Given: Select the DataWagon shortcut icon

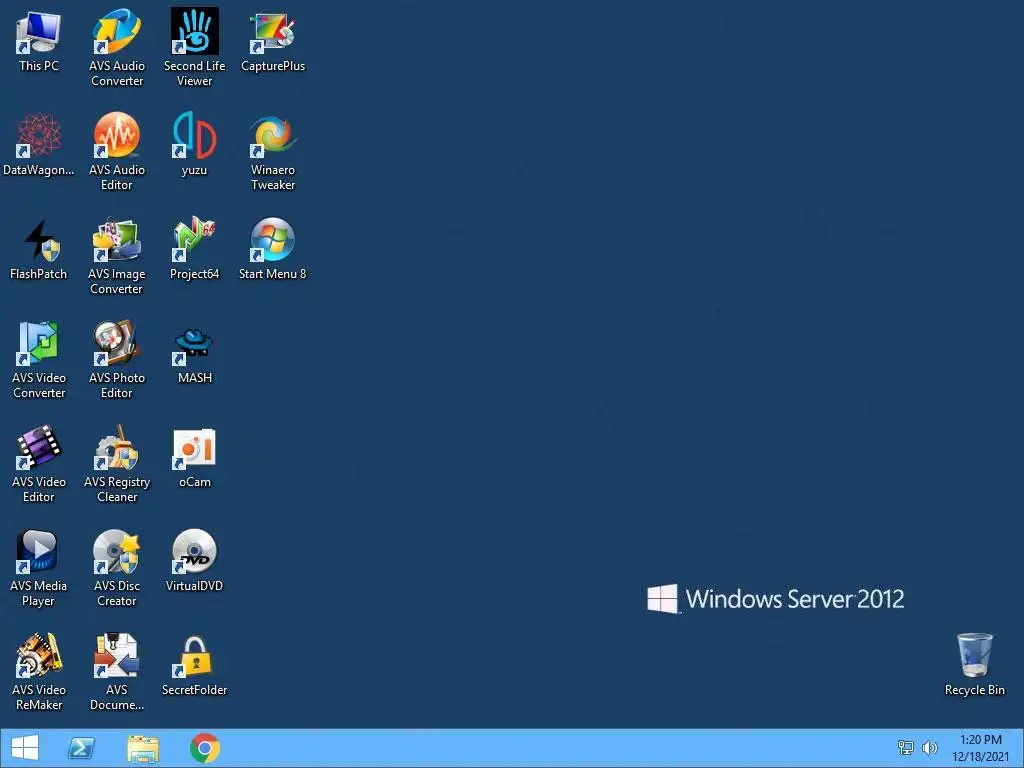Looking at the screenshot, I should click(39, 135).
